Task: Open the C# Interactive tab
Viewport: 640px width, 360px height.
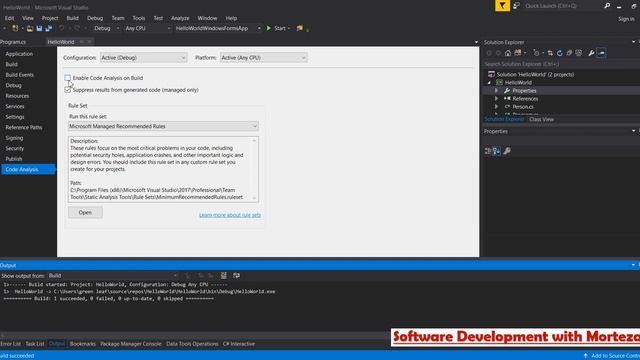Action: click(239, 344)
